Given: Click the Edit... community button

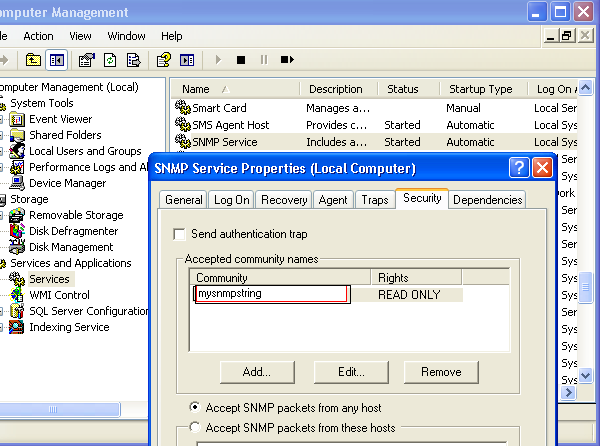Looking at the screenshot, I should tap(351, 372).
